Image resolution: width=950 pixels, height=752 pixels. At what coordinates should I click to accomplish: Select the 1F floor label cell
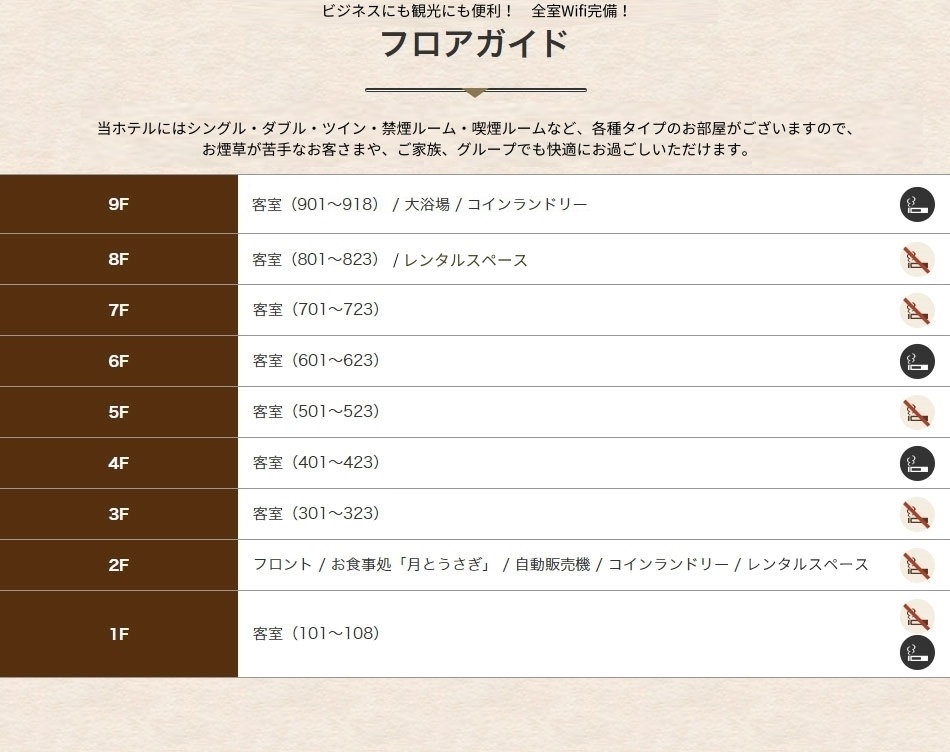pos(119,634)
